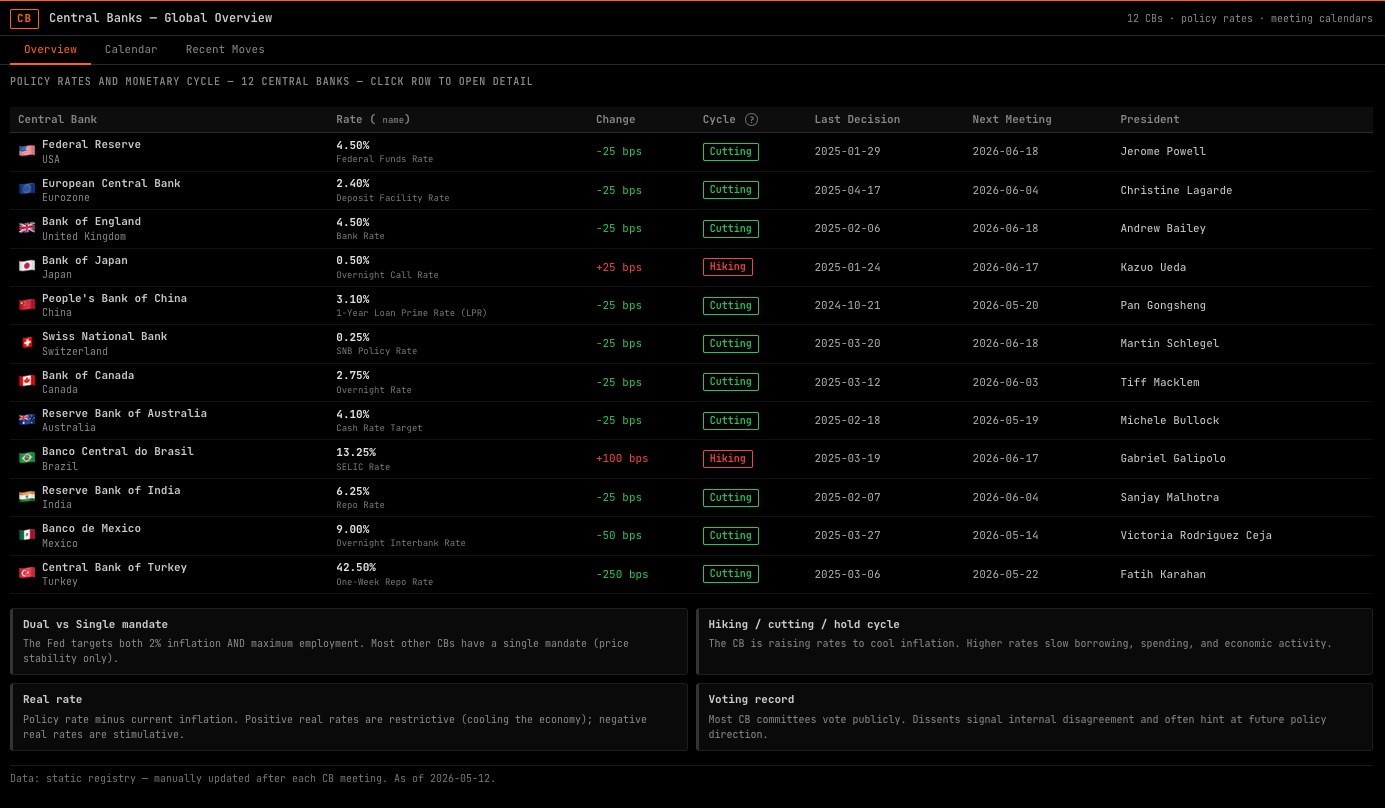Click the Turkey flag icon
The image size is (1385, 808).
pyautogui.click(x=27, y=574)
